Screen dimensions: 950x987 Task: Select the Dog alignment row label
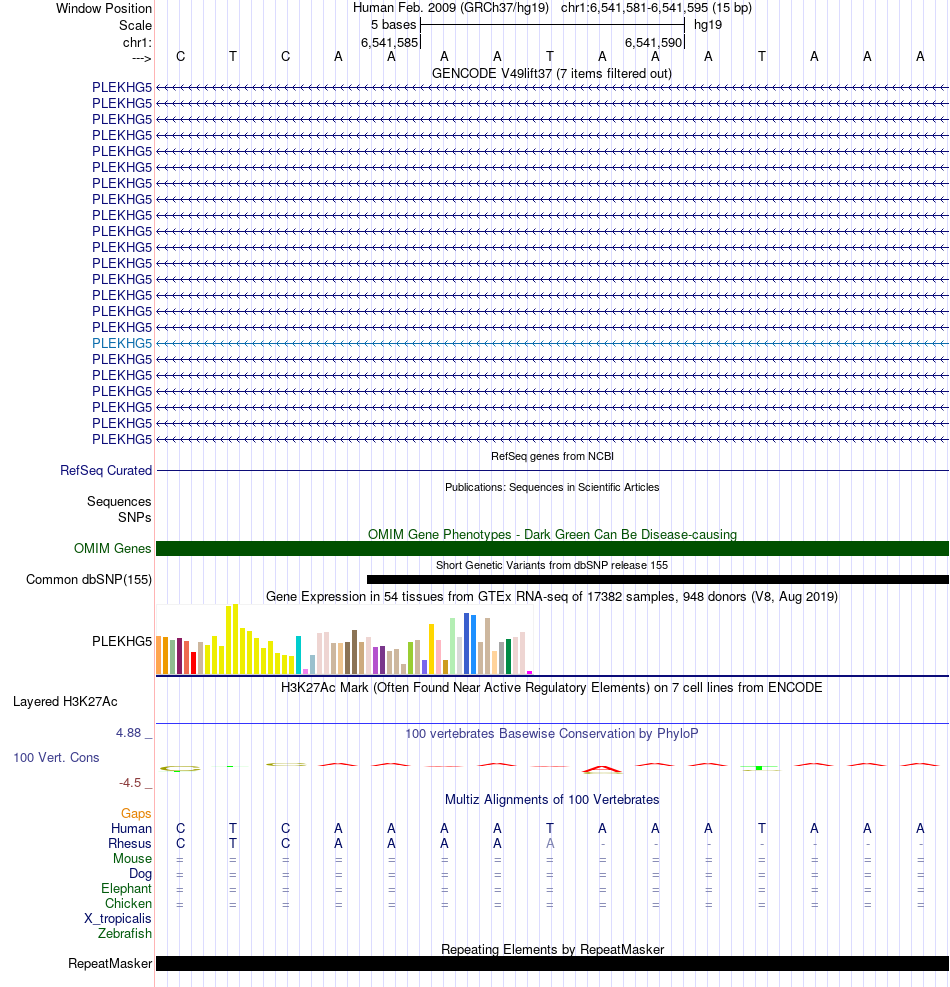pyautogui.click(x=140, y=874)
